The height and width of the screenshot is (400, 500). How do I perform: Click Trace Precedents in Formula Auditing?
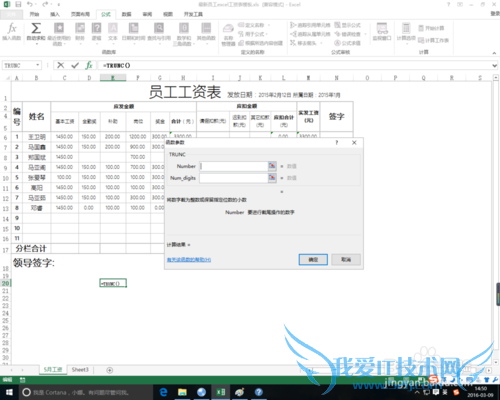310,25
